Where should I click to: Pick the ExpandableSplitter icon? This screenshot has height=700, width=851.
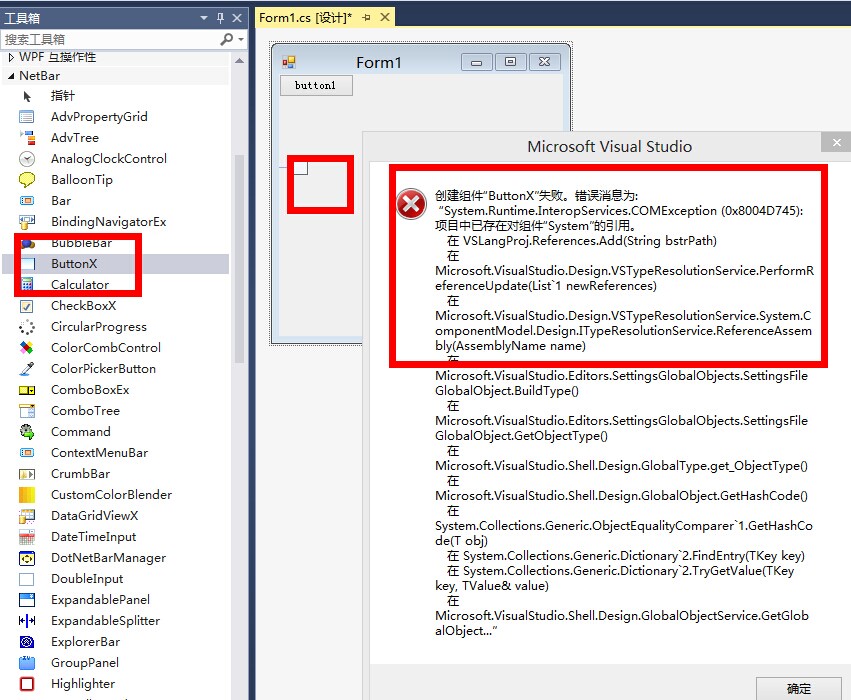coord(27,621)
